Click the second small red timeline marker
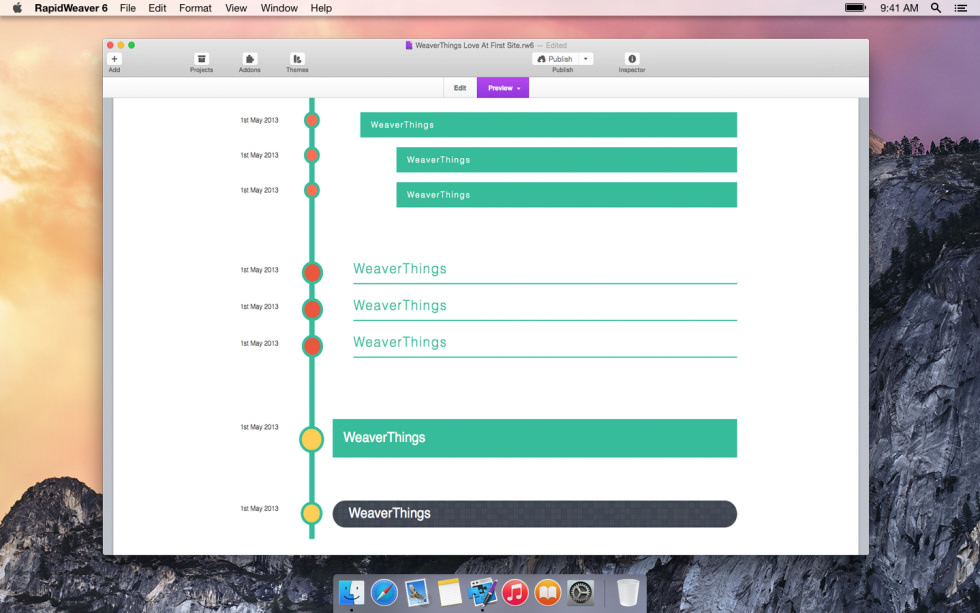The height and width of the screenshot is (613, 980). click(312, 155)
